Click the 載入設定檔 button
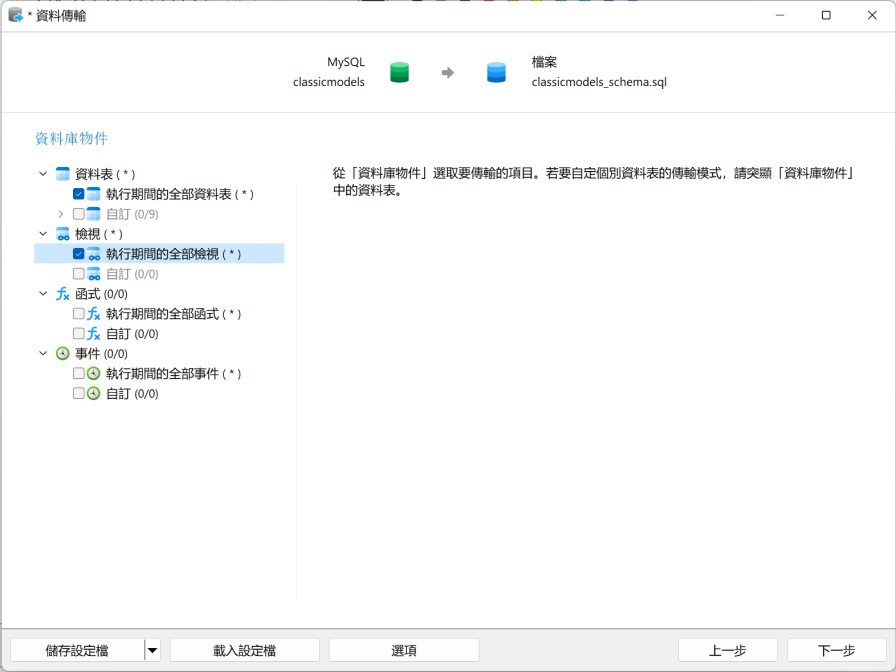The width and height of the screenshot is (896, 672). pyautogui.click(x=245, y=649)
